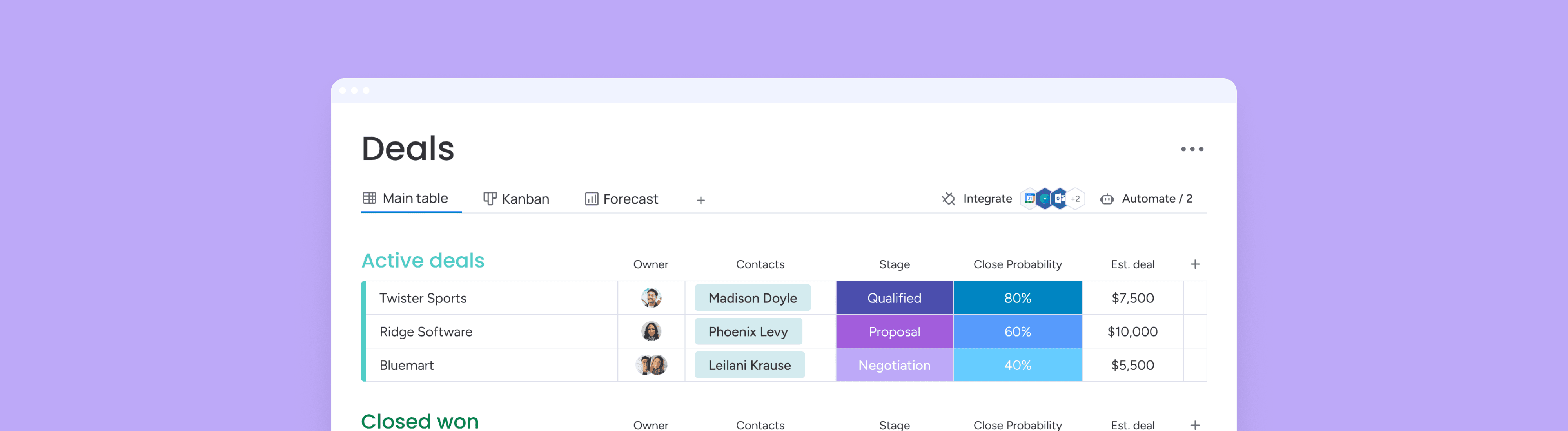Open the +2 more integrations badge
Viewport: 1568px width, 431px height.
[x=1076, y=198]
